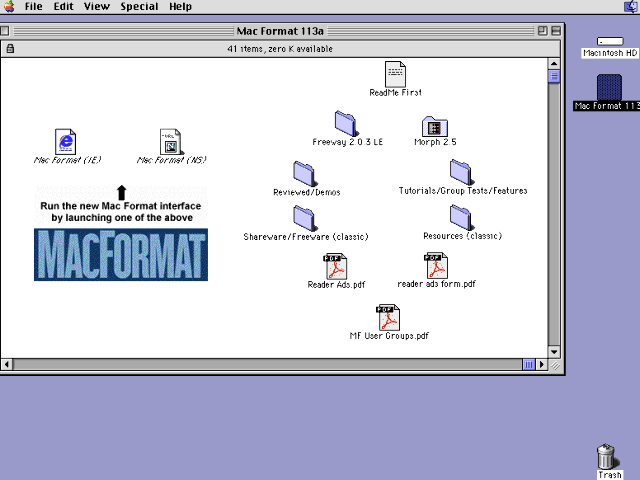Viewport: 640px width, 480px height.
Task: Click the Mac Format 113a title bar text
Action: [280, 31]
